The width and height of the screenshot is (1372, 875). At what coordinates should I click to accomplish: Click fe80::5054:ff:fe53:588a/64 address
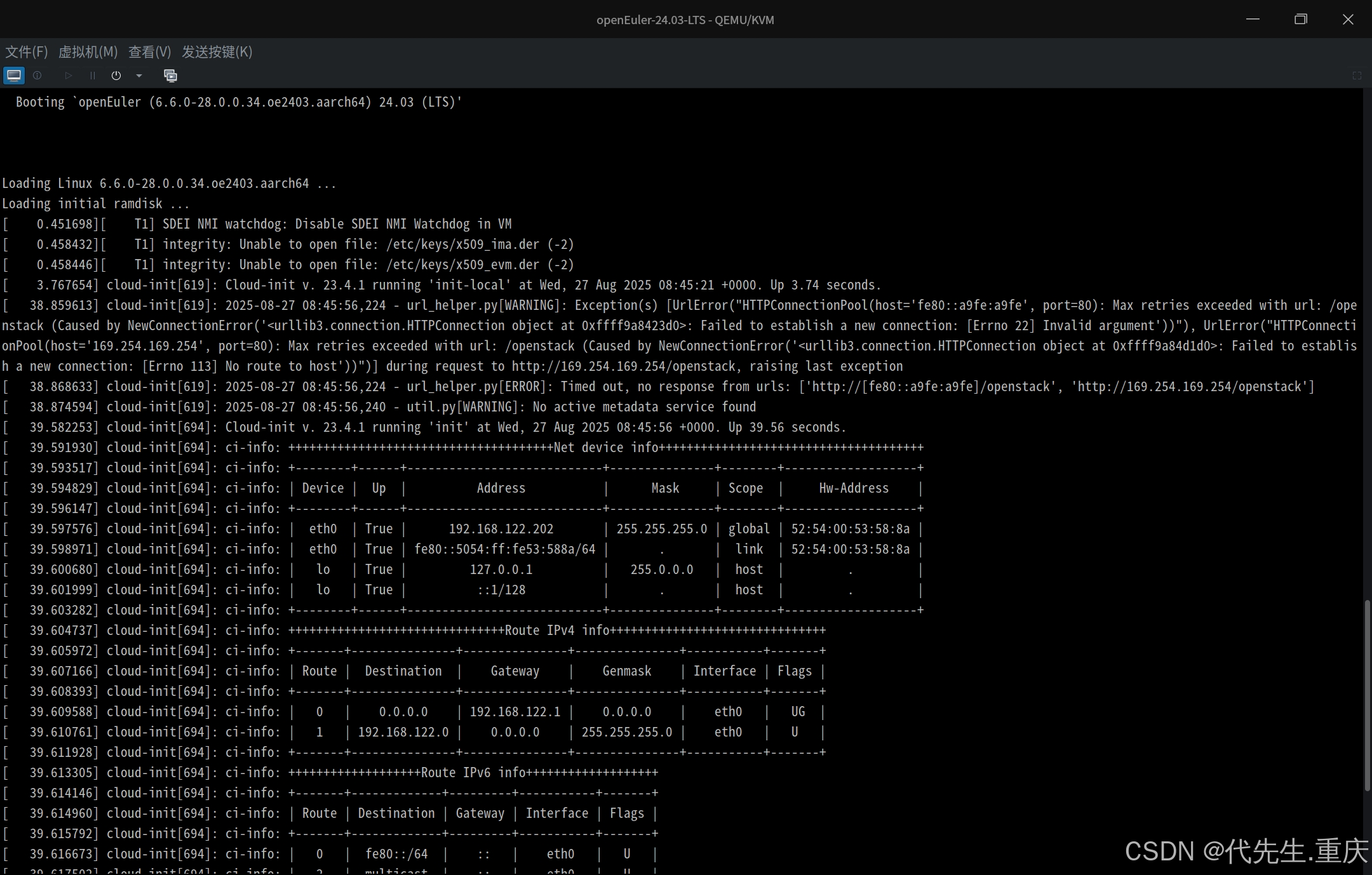point(505,549)
